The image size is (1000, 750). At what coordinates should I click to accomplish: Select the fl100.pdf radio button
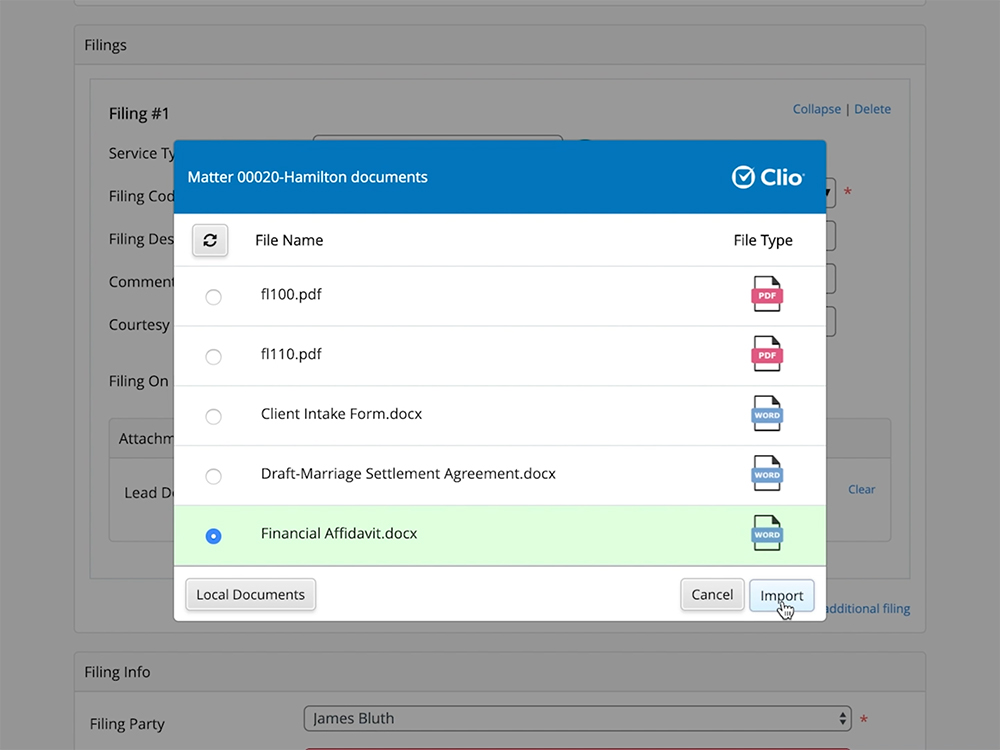coord(212,296)
